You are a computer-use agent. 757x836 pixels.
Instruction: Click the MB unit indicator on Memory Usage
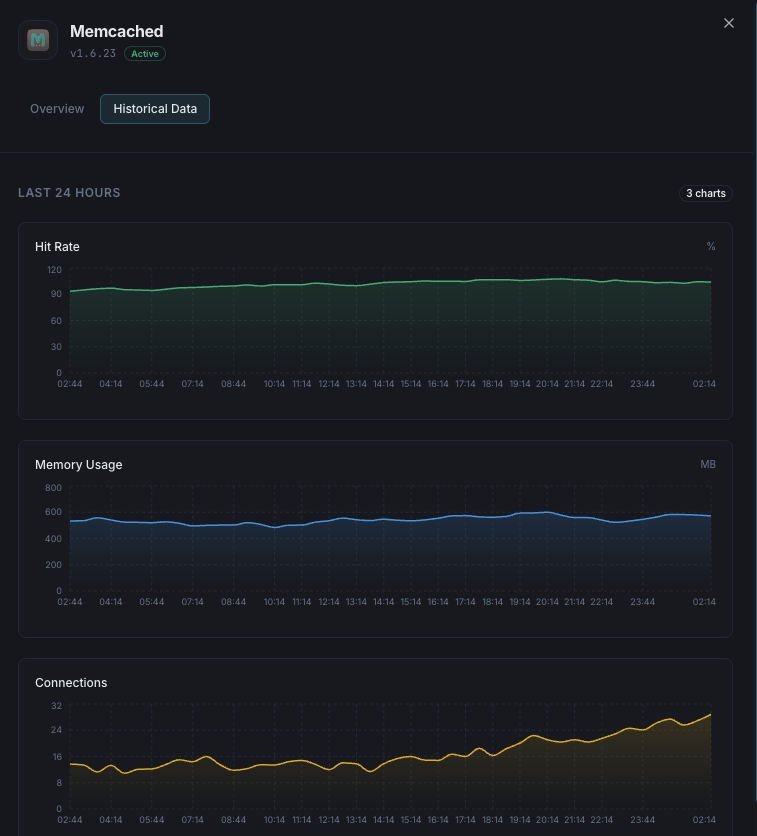click(x=708, y=464)
